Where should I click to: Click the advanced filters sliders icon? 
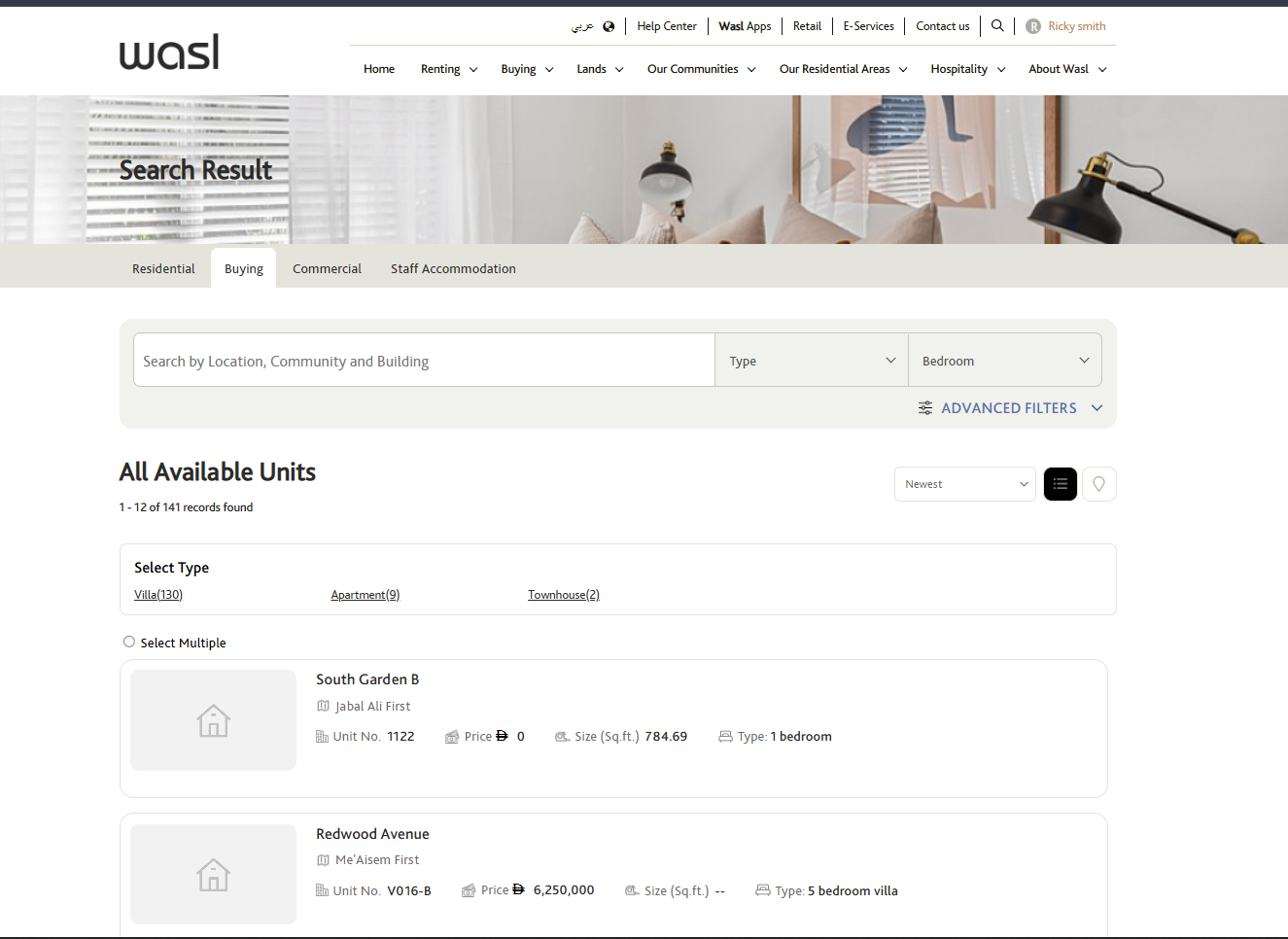point(925,408)
